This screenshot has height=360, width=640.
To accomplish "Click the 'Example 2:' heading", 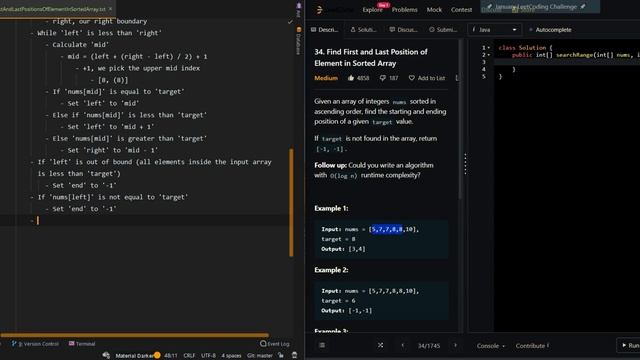I will [331, 270].
